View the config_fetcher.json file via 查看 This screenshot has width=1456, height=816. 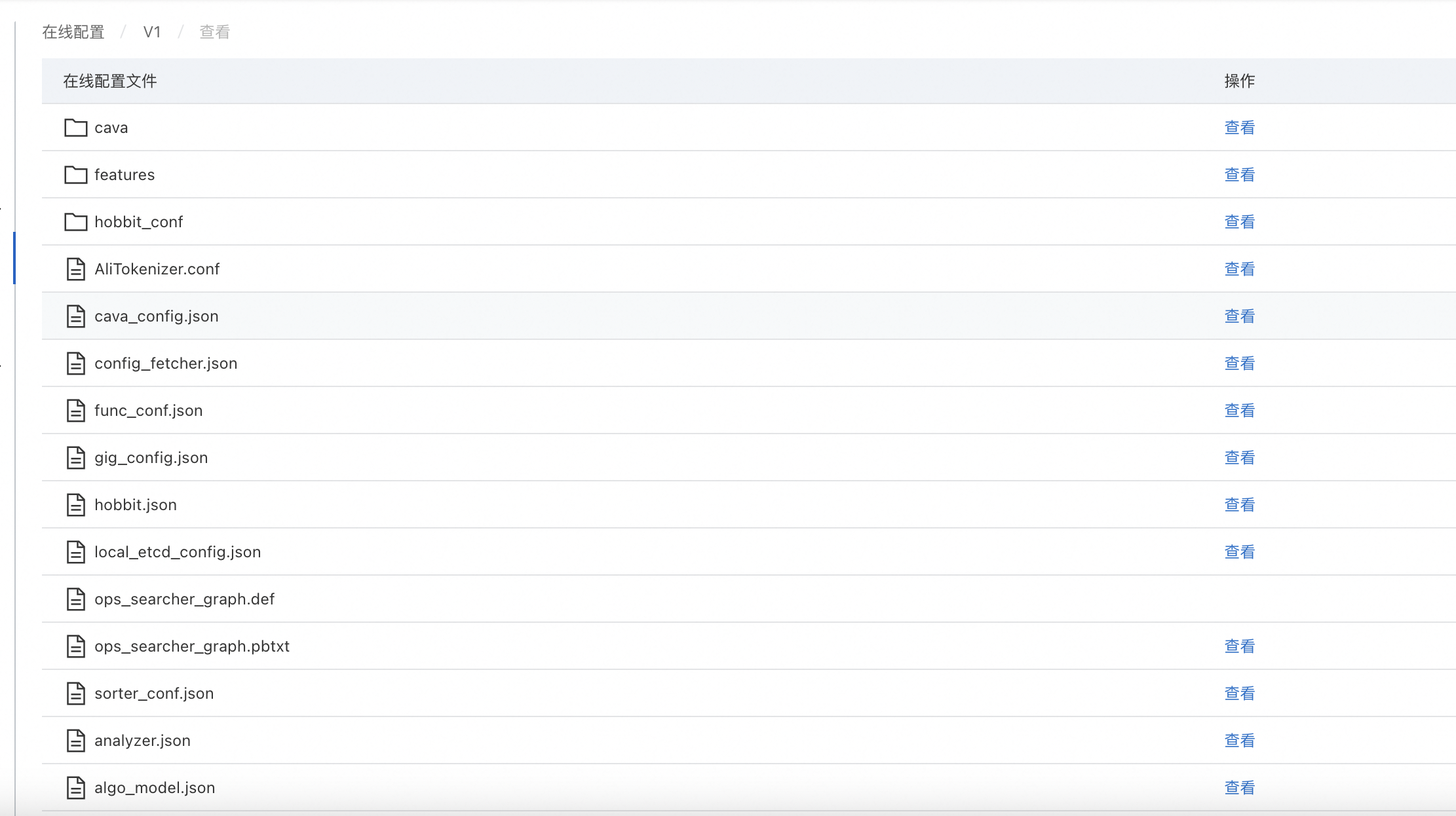tap(1240, 363)
